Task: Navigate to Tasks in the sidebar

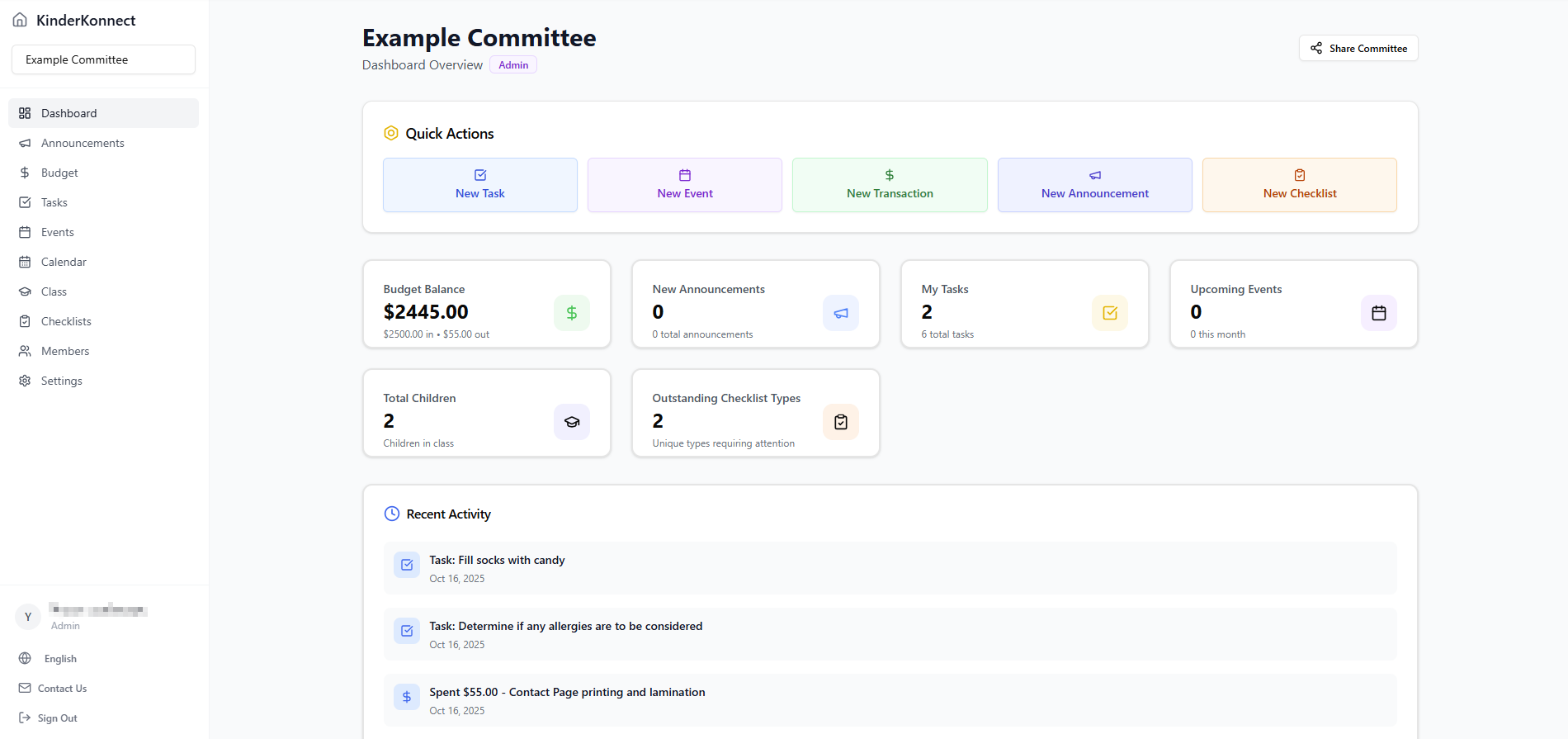Action: [103, 202]
